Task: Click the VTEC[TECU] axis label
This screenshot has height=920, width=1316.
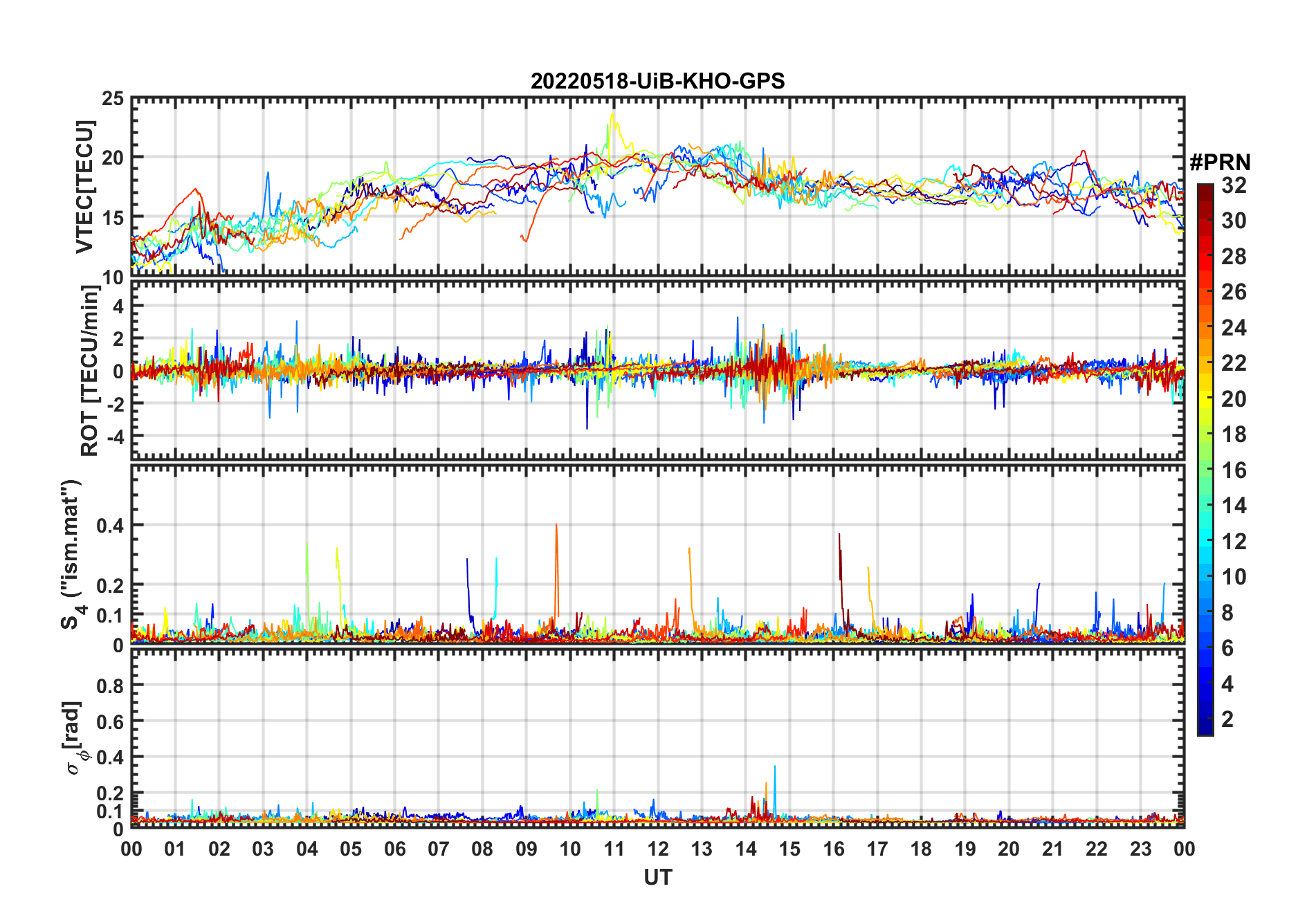Action: point(84,187)
